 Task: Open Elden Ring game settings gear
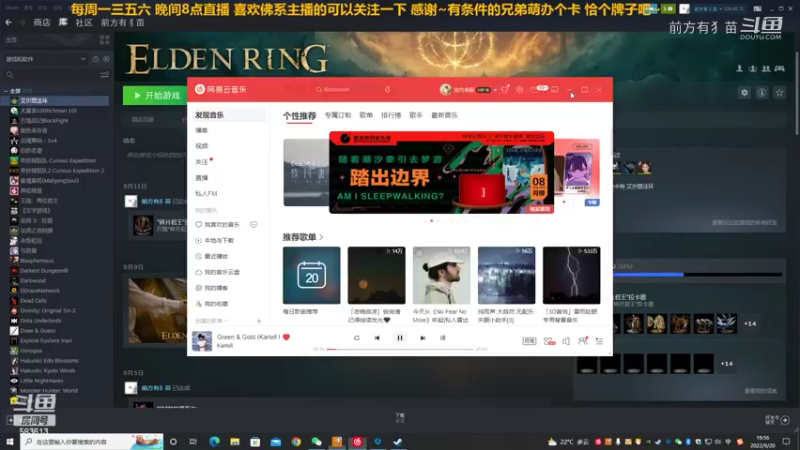tap(744, 93)
